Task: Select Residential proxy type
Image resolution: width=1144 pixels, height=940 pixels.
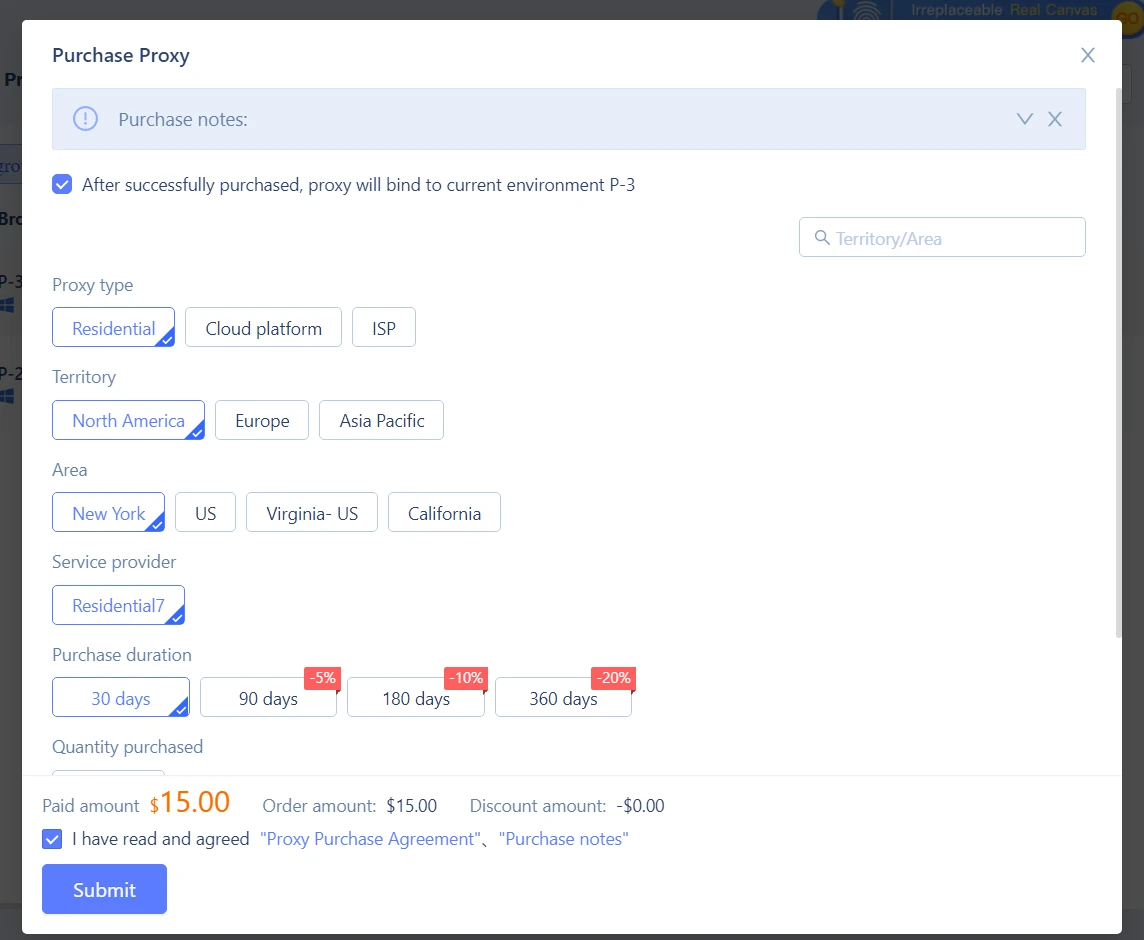Action: (x=113, y=328)
